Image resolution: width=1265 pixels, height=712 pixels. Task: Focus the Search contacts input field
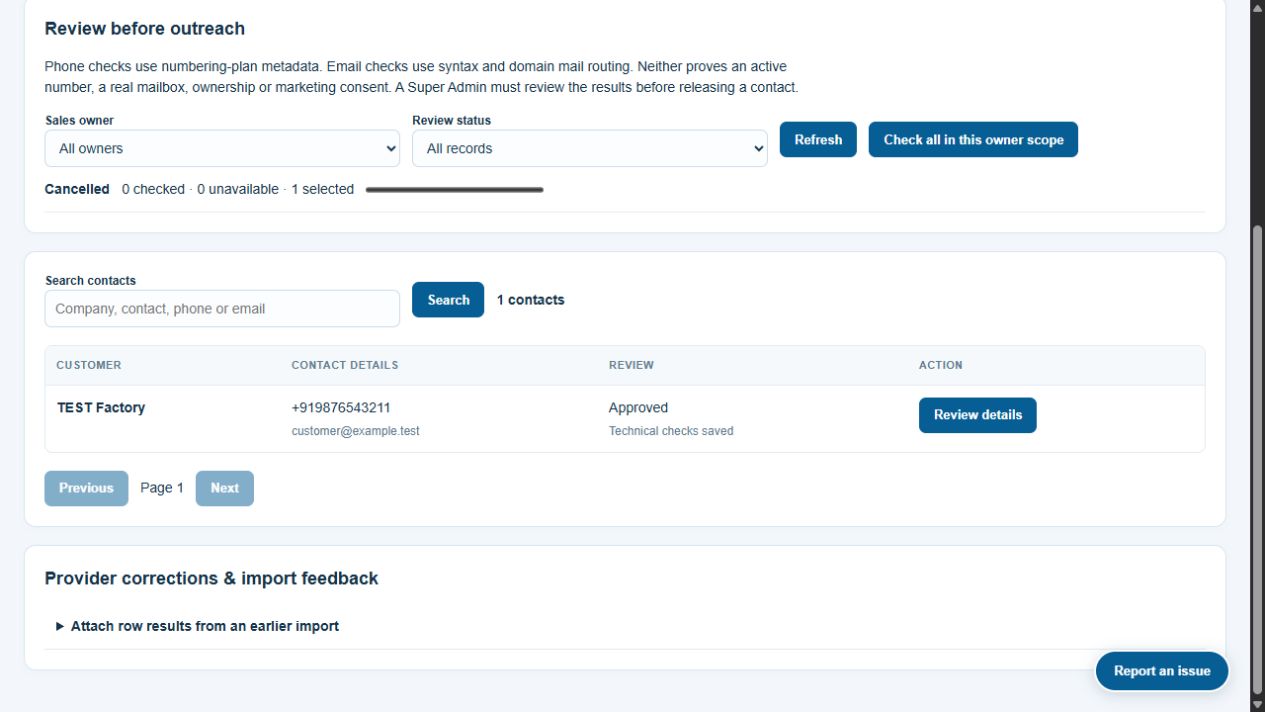tap(222, 309)
